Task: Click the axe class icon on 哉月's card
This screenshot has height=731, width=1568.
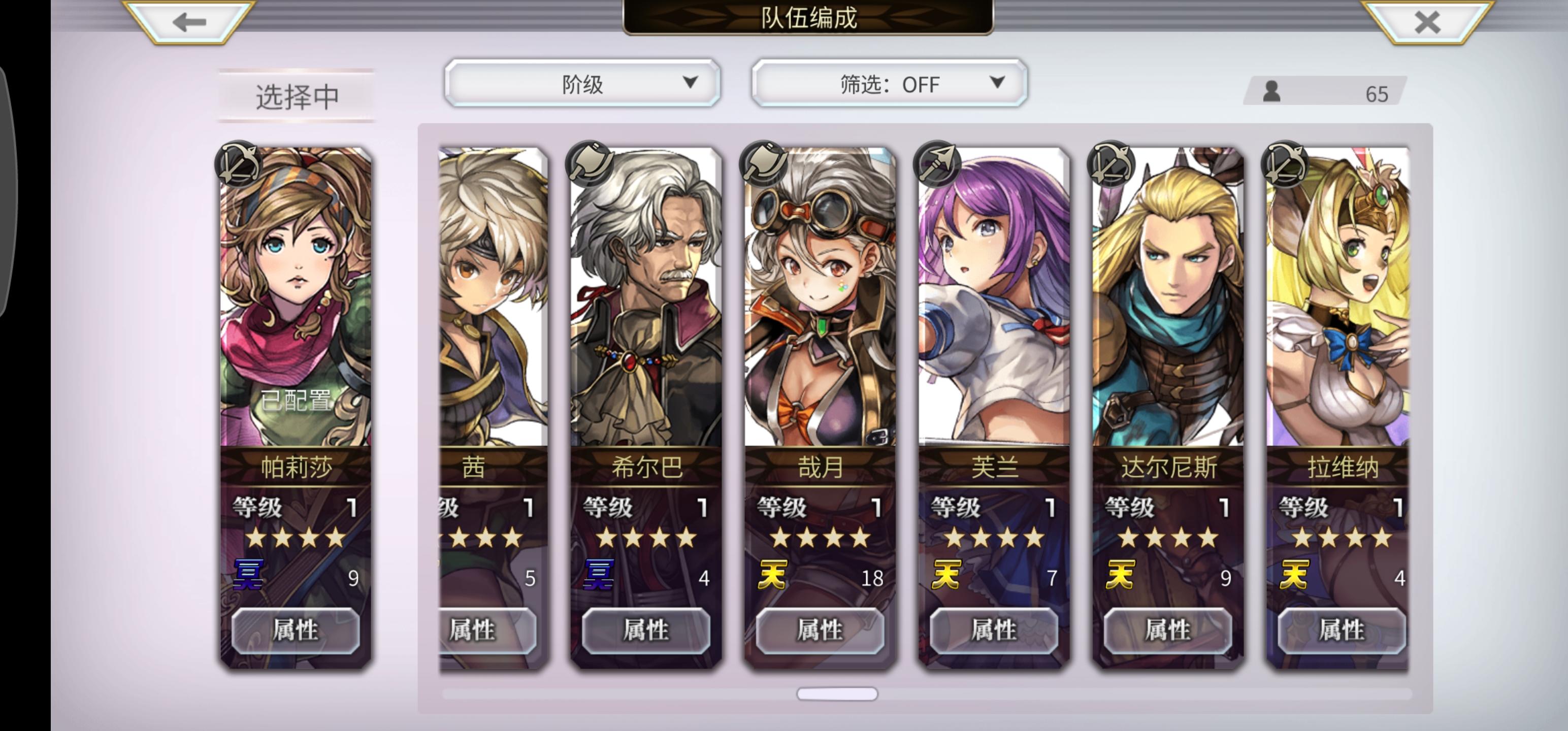Action: click(x=763, y=163)
